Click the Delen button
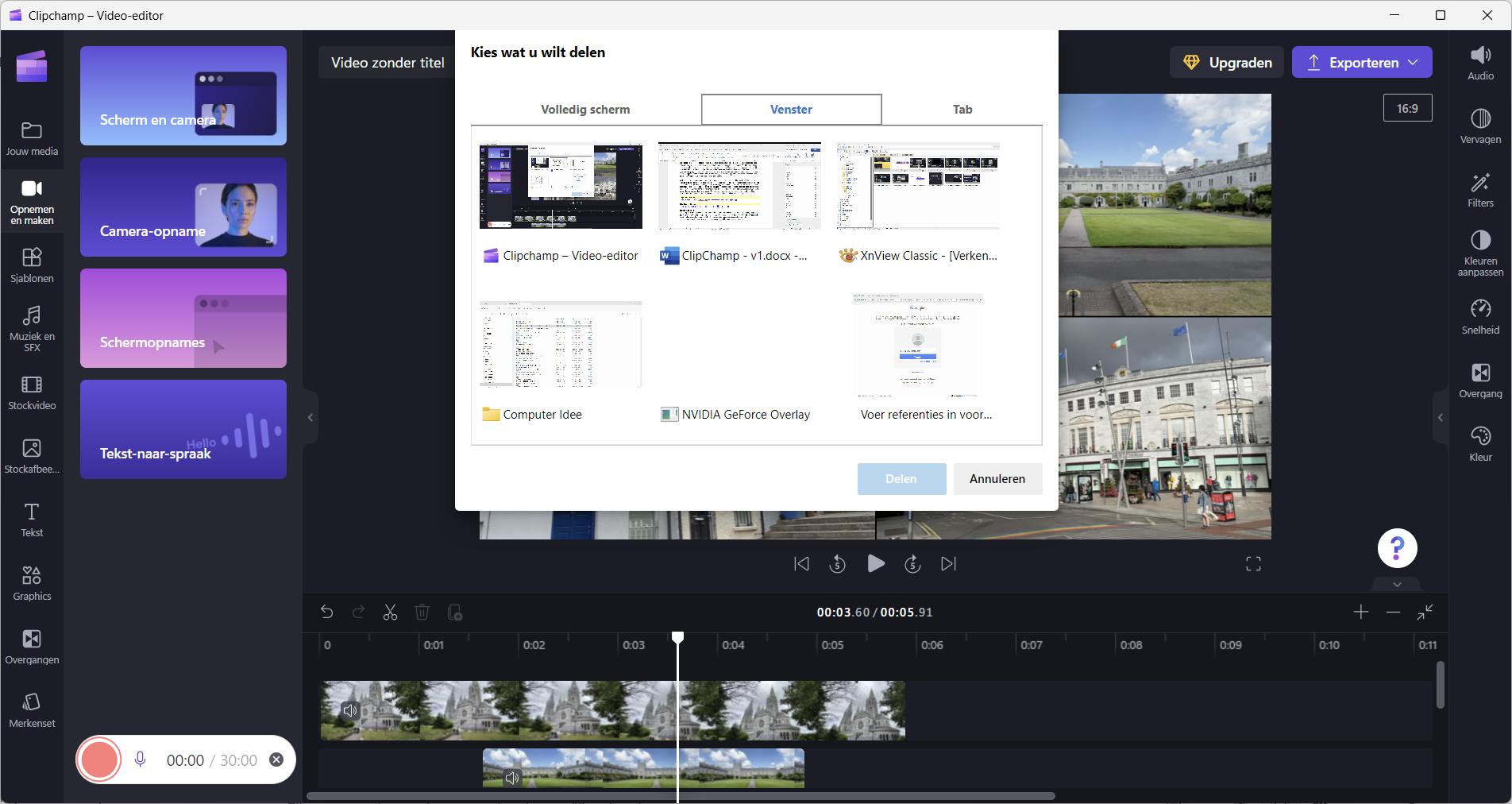This screenshot has width=1512, height=804. (x=901, y=479)
